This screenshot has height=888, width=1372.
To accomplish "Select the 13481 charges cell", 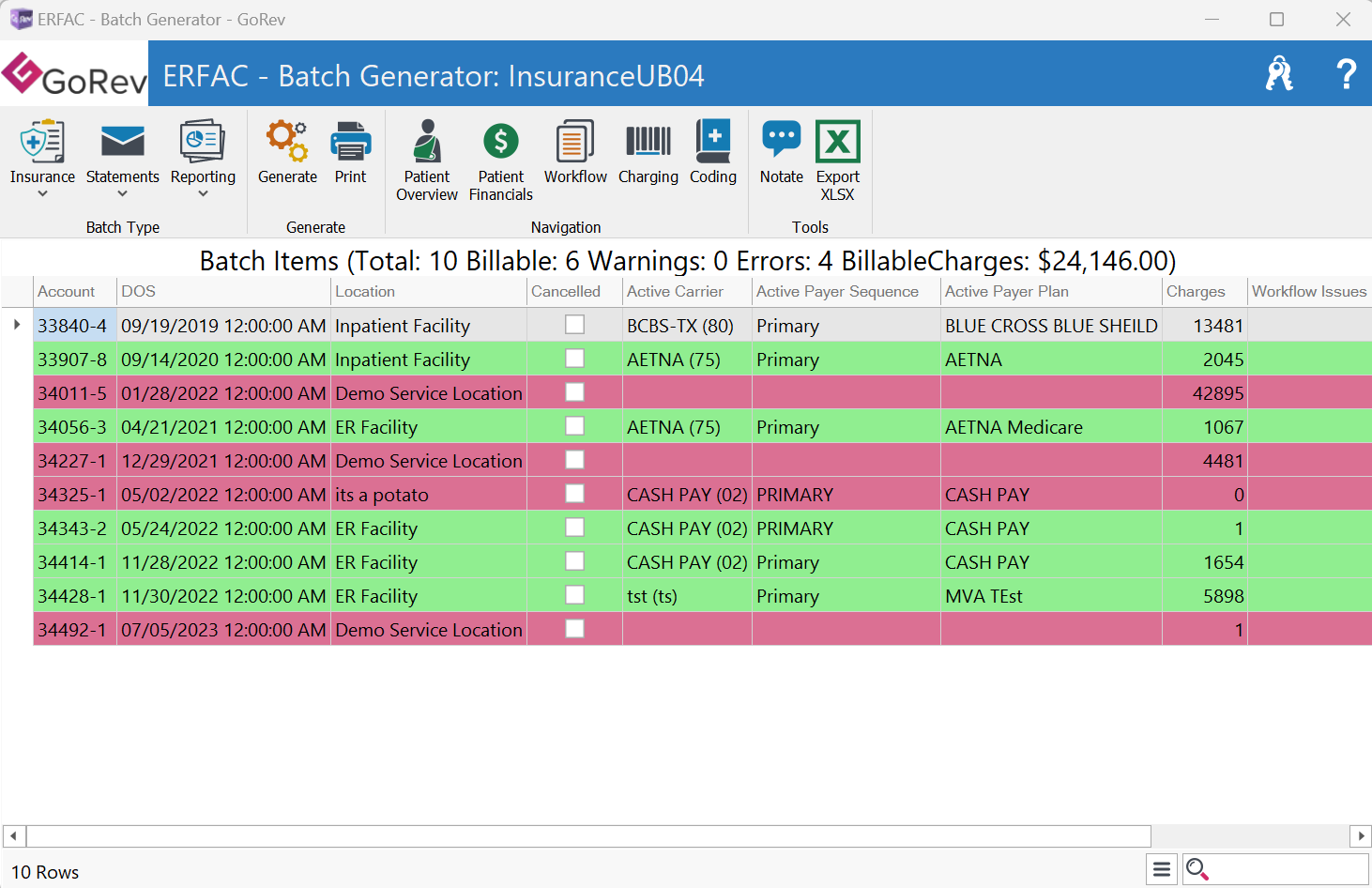I will pyautogui.click(x=1205, y=326).
